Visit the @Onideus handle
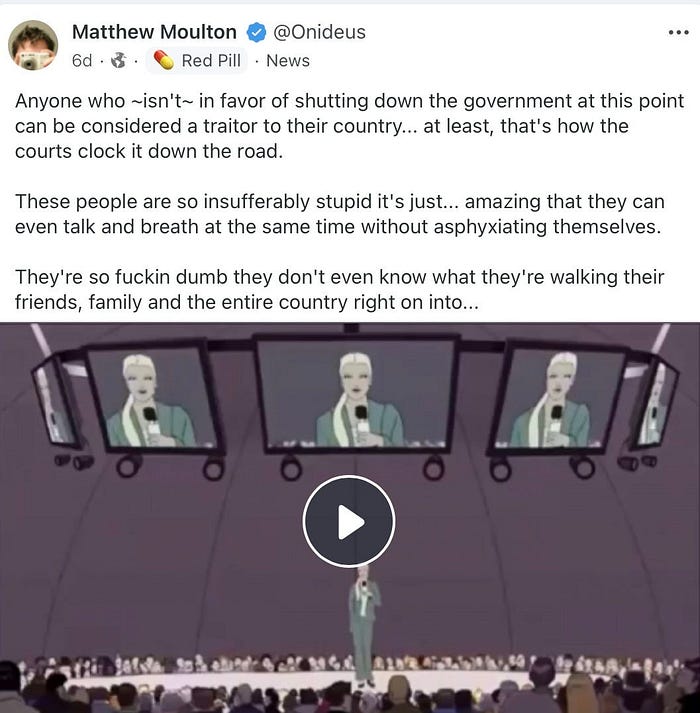Image resolution: width=700 pixels, height=713 pixels. click(x=319, y=32)
